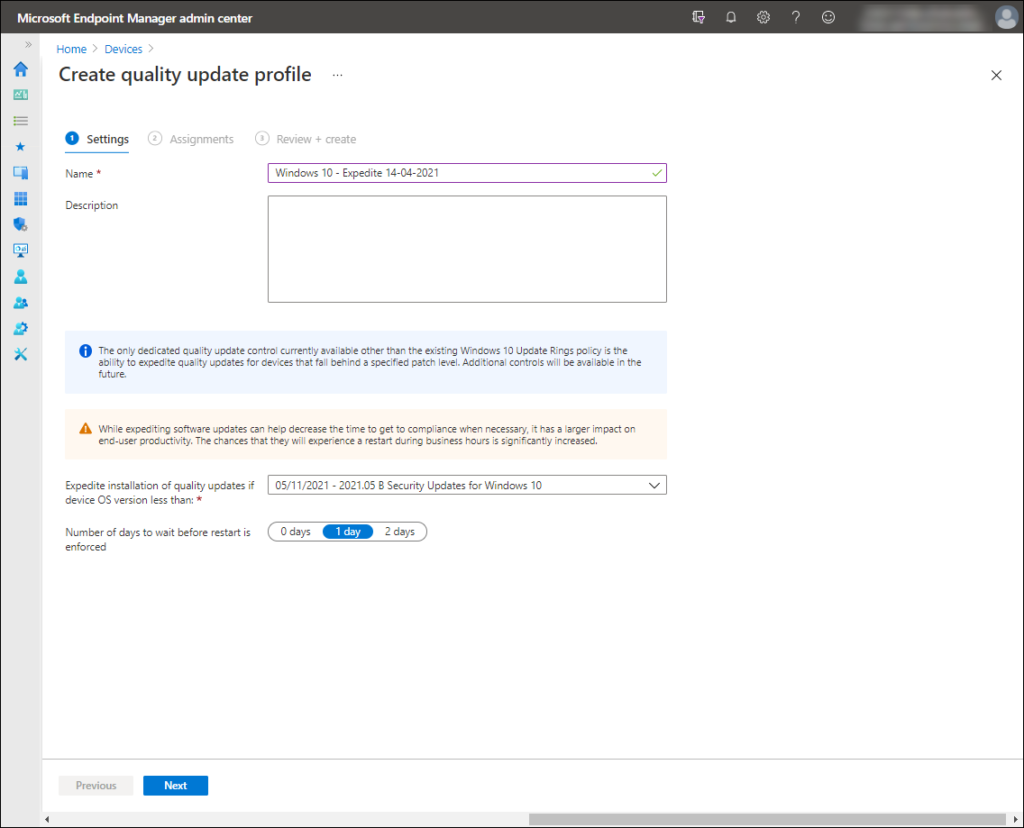Viewport: 1024px width, 828px height.
Task: Select 1 day restart option
Action: click(x=347, y=532)
